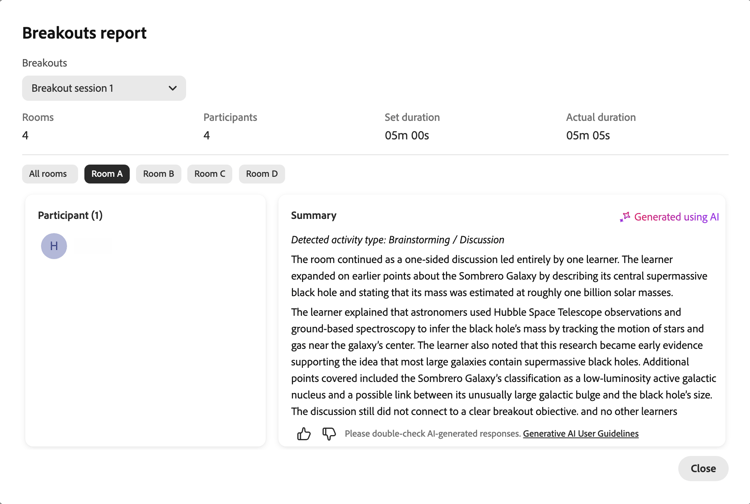This screenshot has width=750, height=504.
Task: Open the Generative AI User Guidelines link
Action: coord(581,434)
